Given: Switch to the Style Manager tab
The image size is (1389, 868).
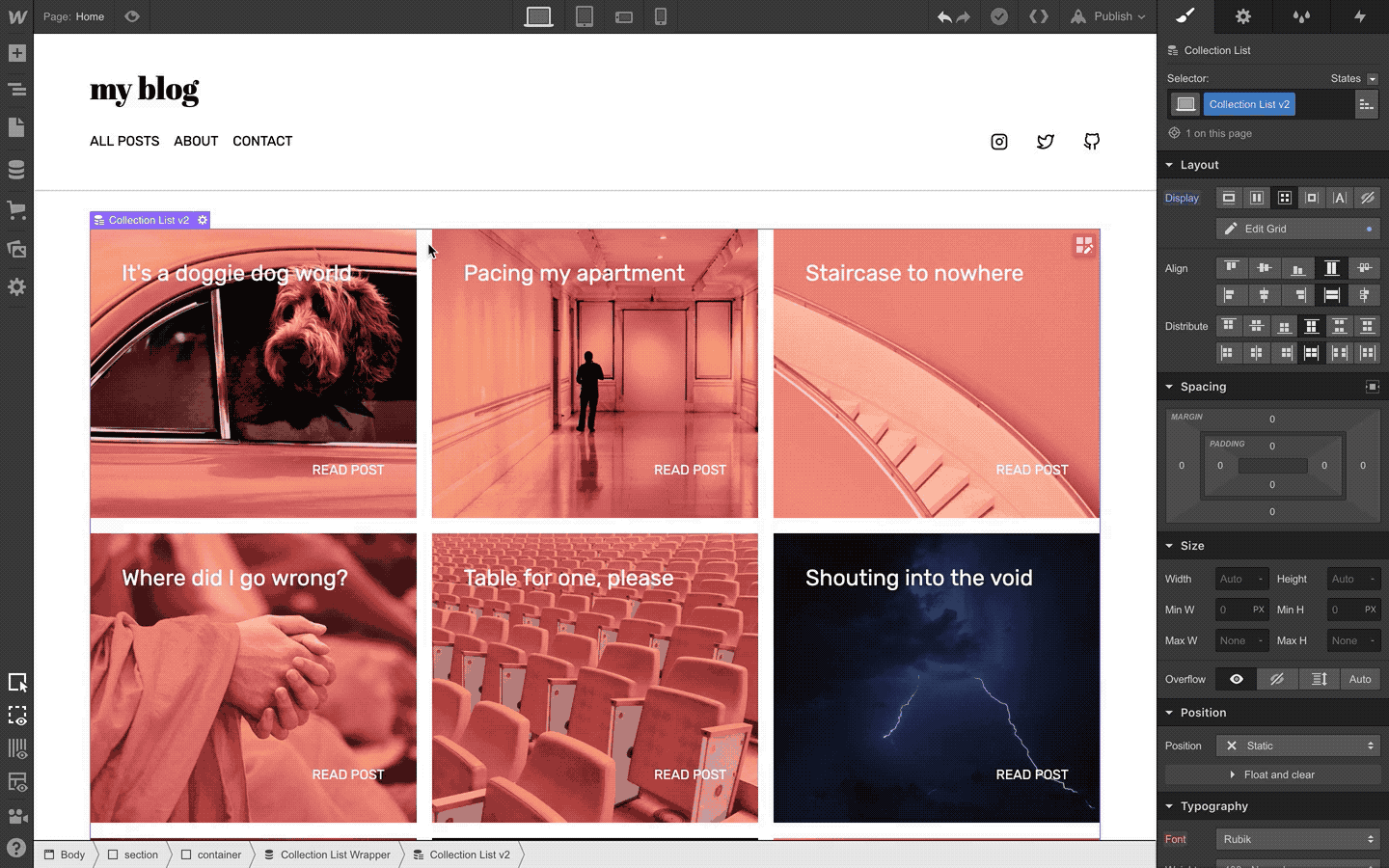Looking at the screenshot, I should pyautogui.click(x=1301, y=16).
